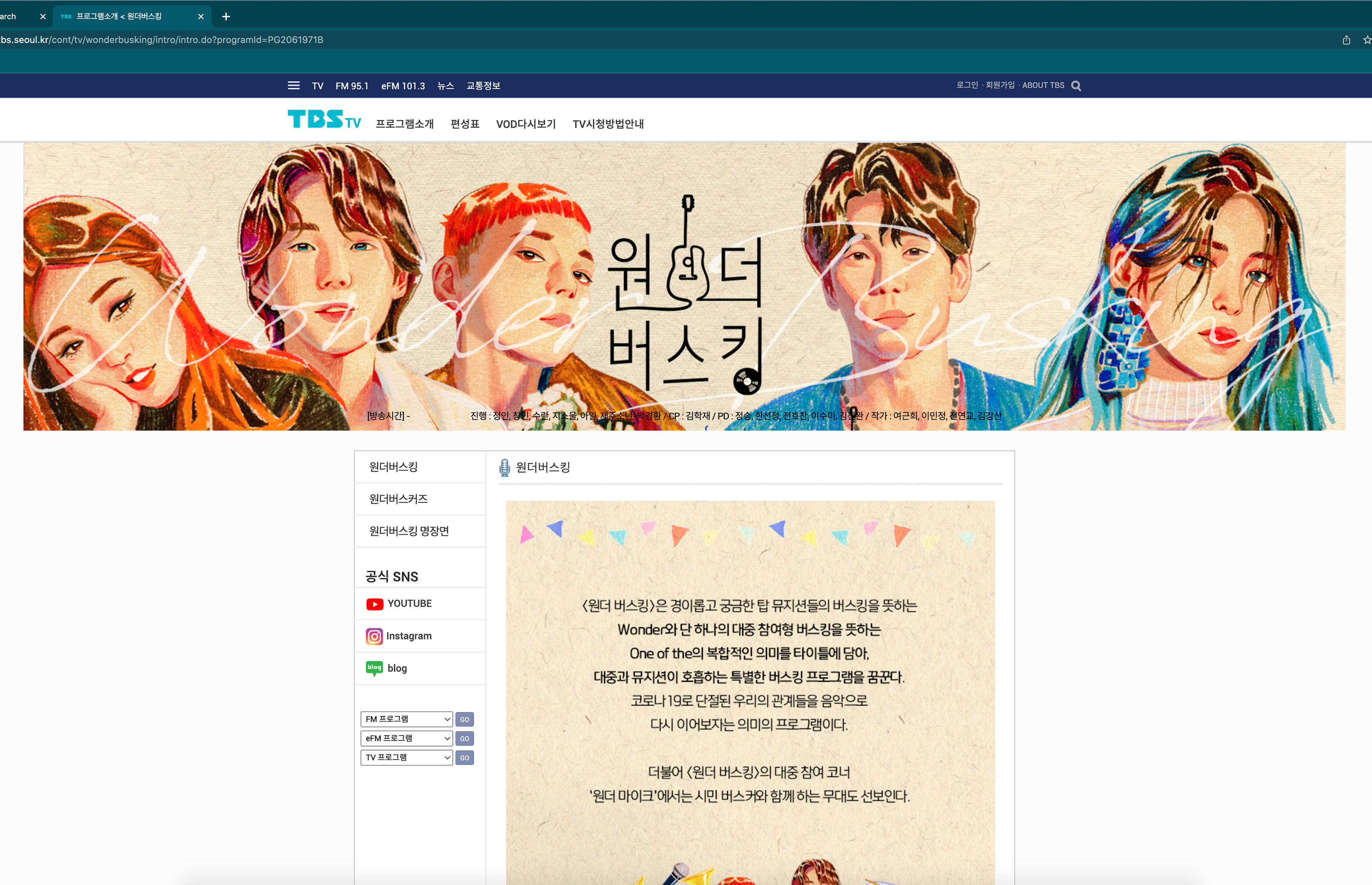
Task: Click the search magnifier icon
Action: click(x=1076, y=86)
